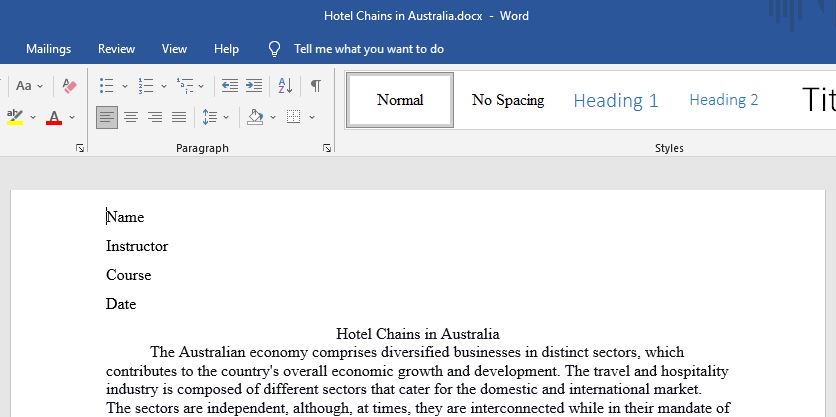
Task: Click the Sort A-Z icon
Action: click(x=285, y=85)
